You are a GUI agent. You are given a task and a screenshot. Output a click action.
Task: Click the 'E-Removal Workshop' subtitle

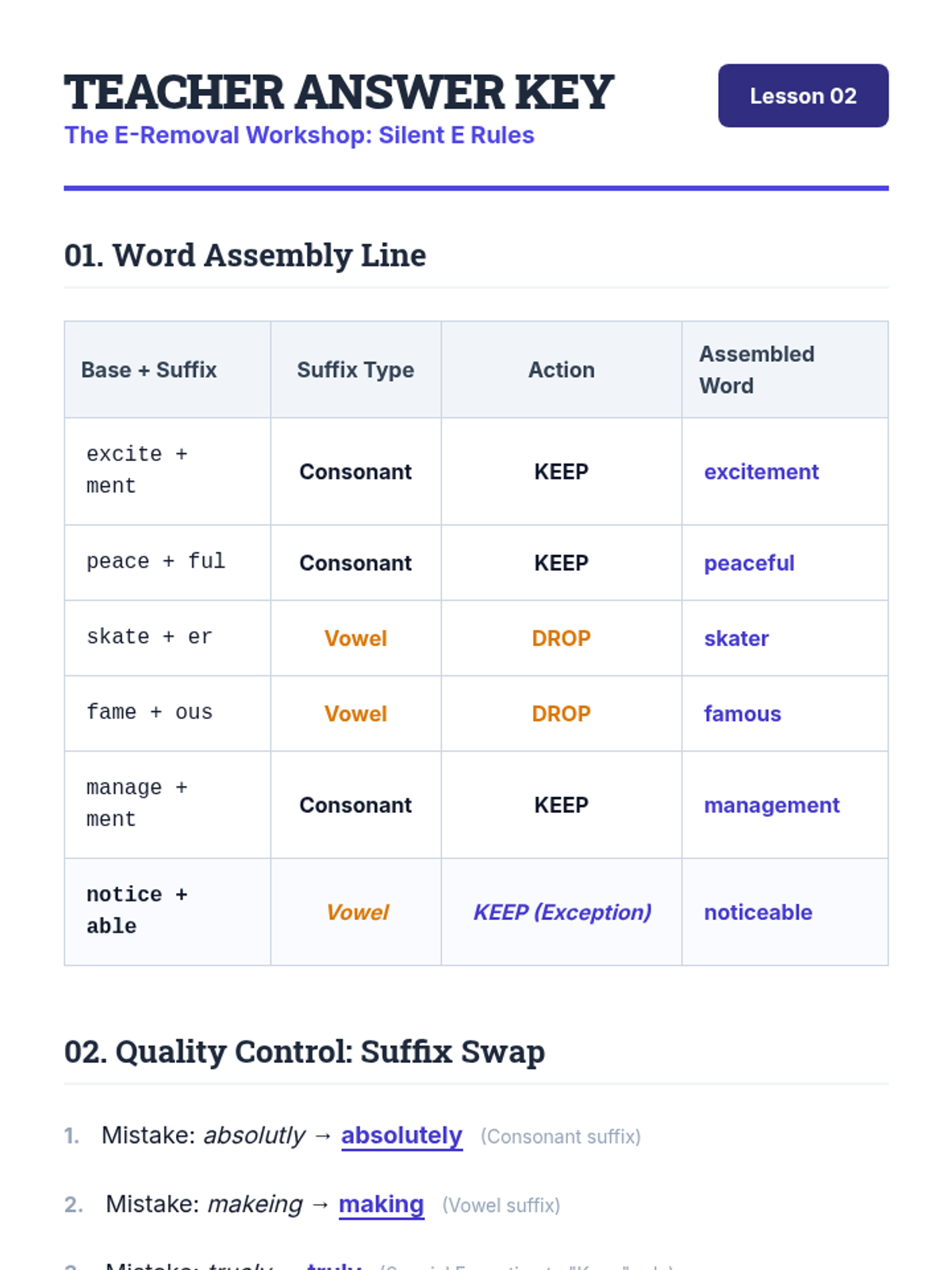299,135
